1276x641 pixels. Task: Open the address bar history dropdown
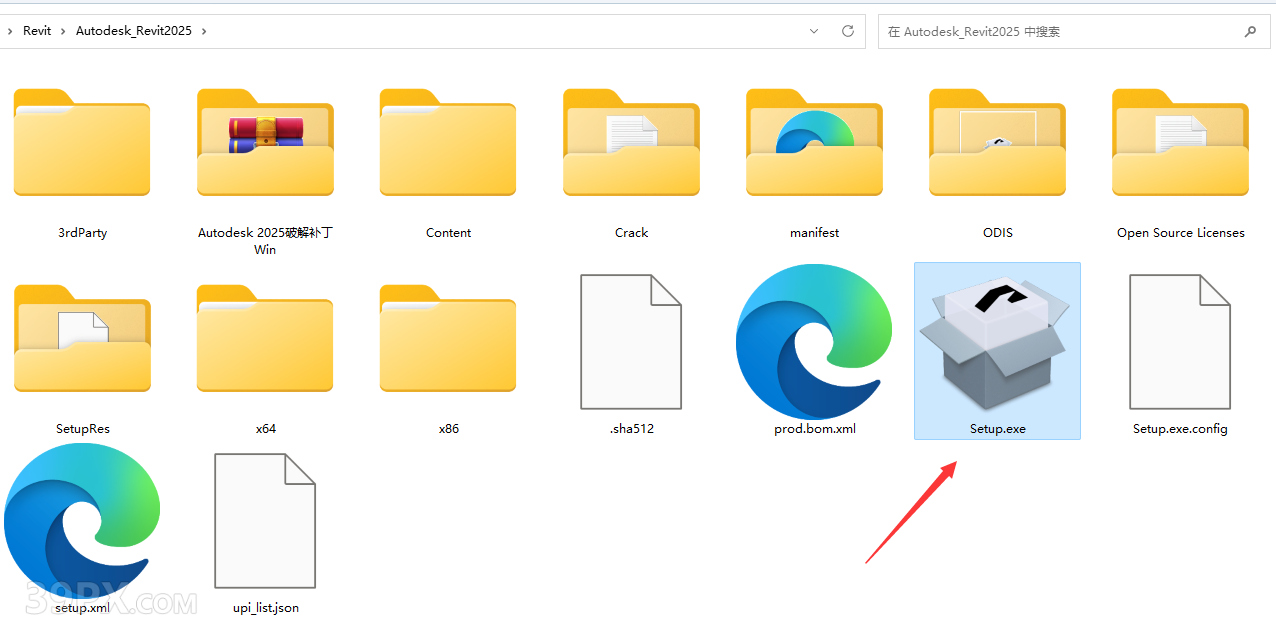click(814, 31)
